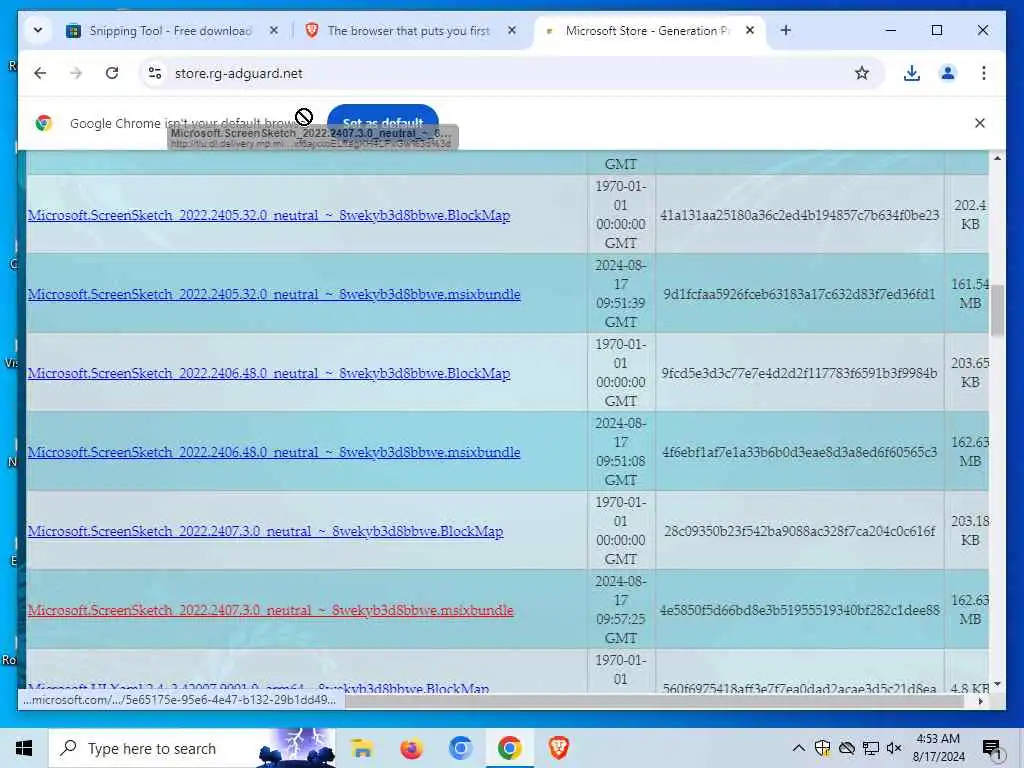Select Google Chrome taskbar icon
Viewport: 1024px width, 768px height.
[509, 748]
